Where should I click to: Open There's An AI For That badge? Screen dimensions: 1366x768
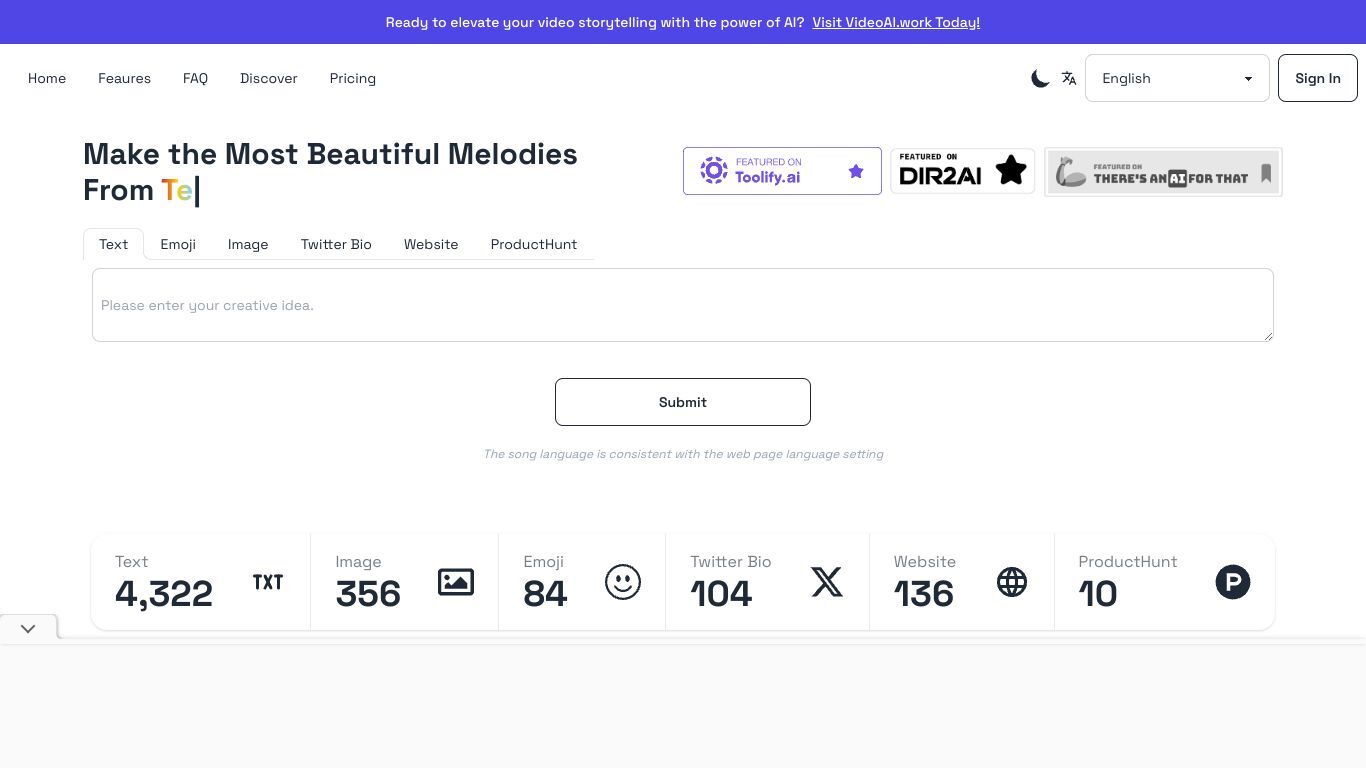click(1163, 172)
